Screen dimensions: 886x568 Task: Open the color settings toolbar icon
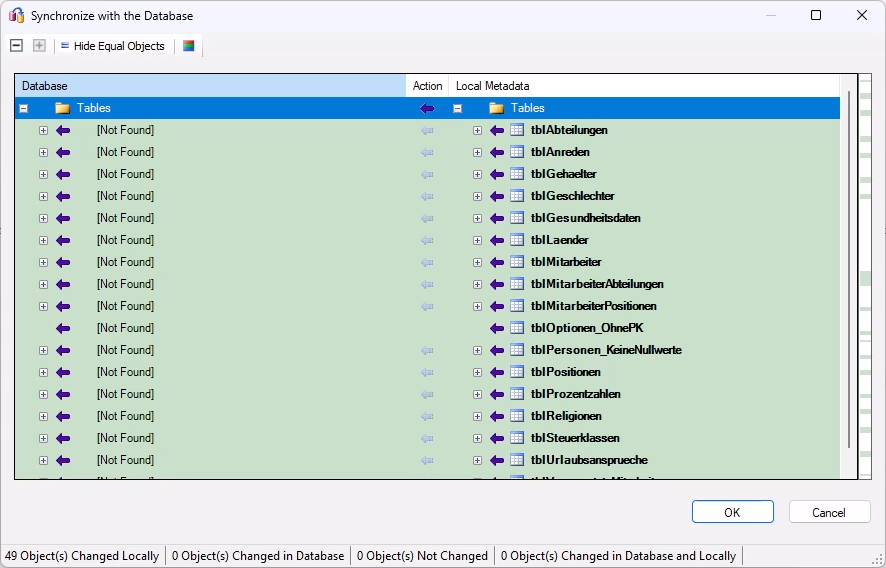[189, 46]
